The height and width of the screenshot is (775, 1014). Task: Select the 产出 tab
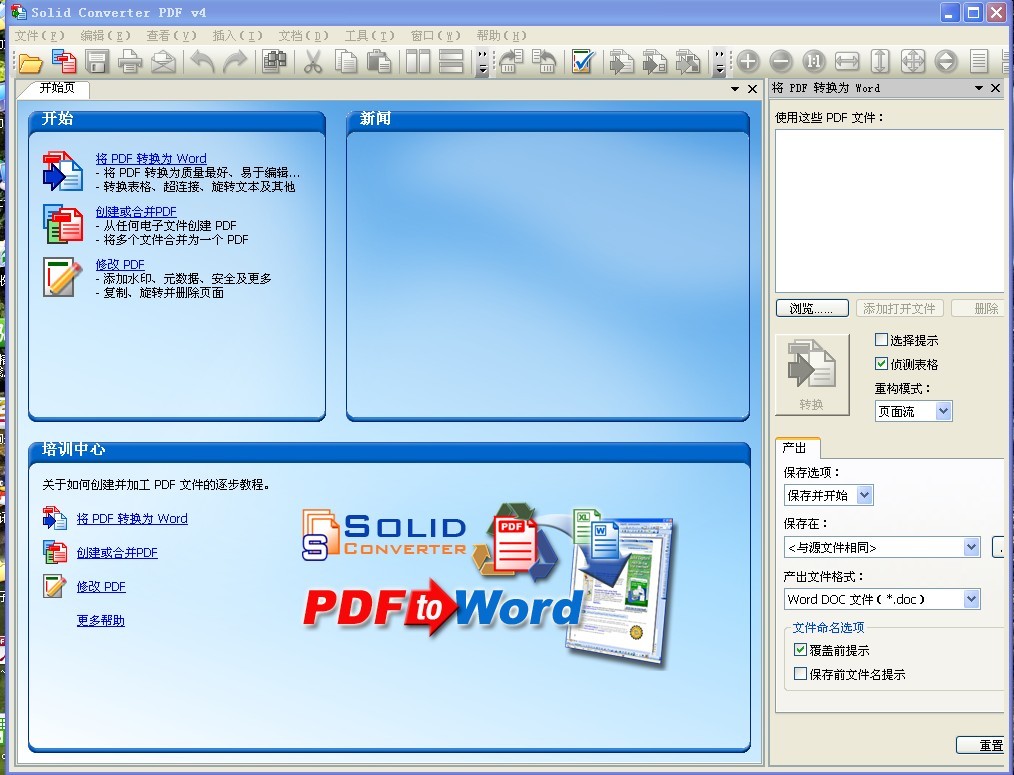(x=795, y=447)
